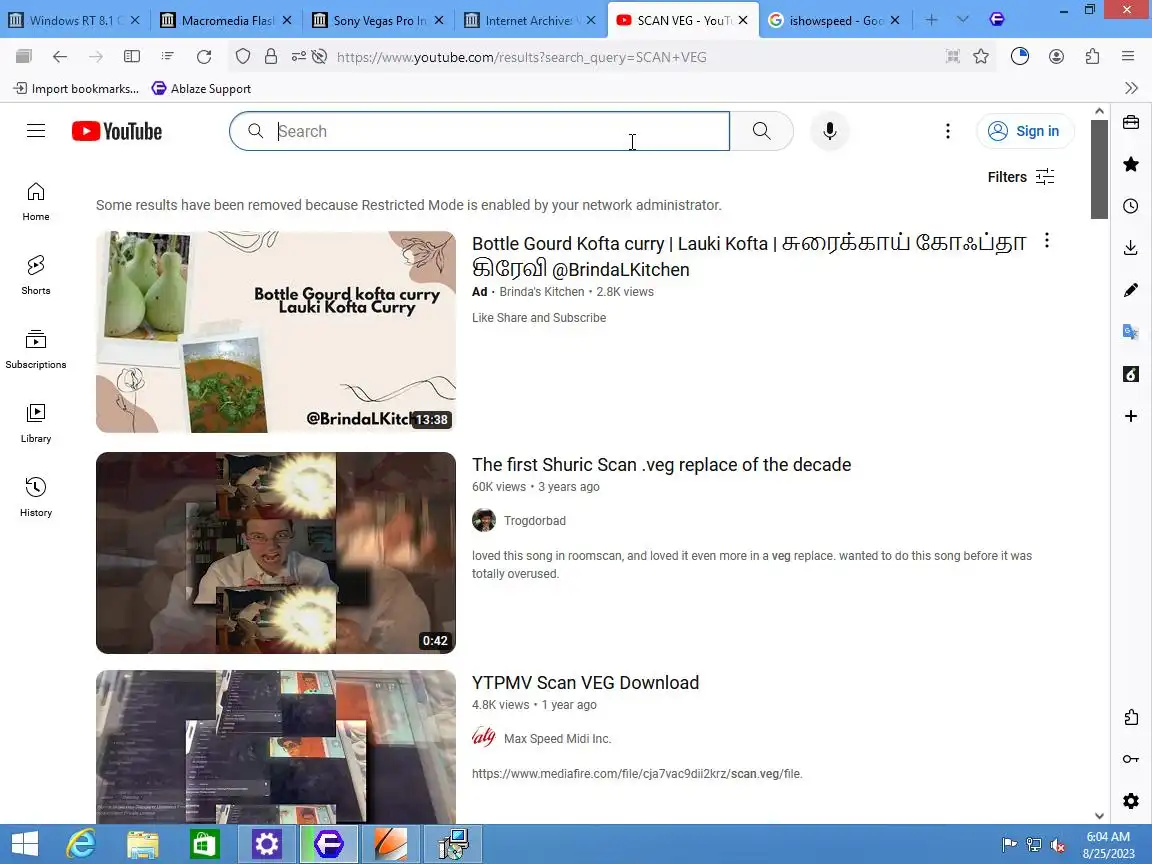Visit Trogdorbad channel

point(535,520)
